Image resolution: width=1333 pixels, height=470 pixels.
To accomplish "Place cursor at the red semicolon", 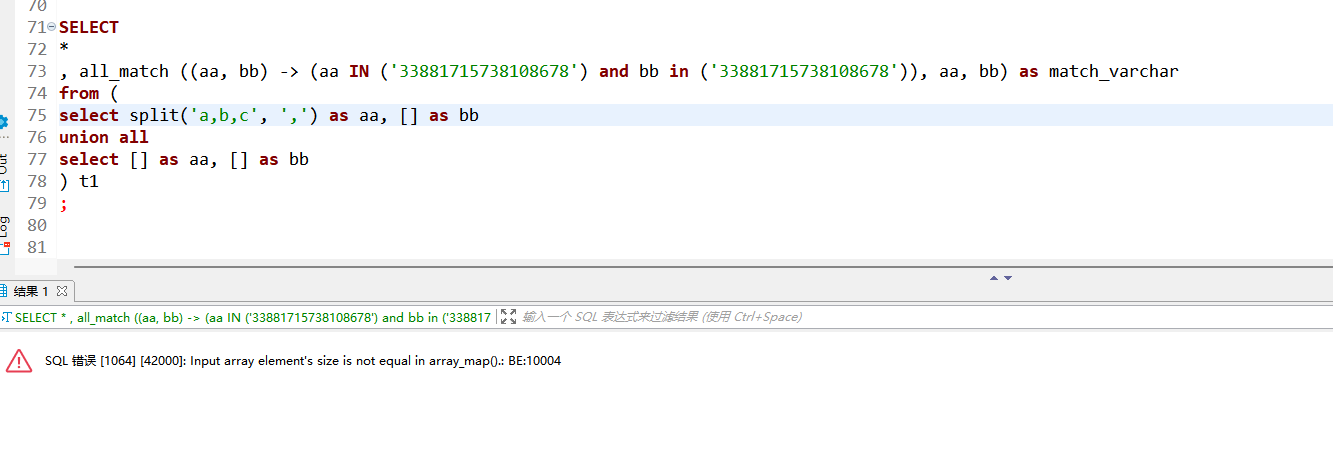I will tap(64, 203).
